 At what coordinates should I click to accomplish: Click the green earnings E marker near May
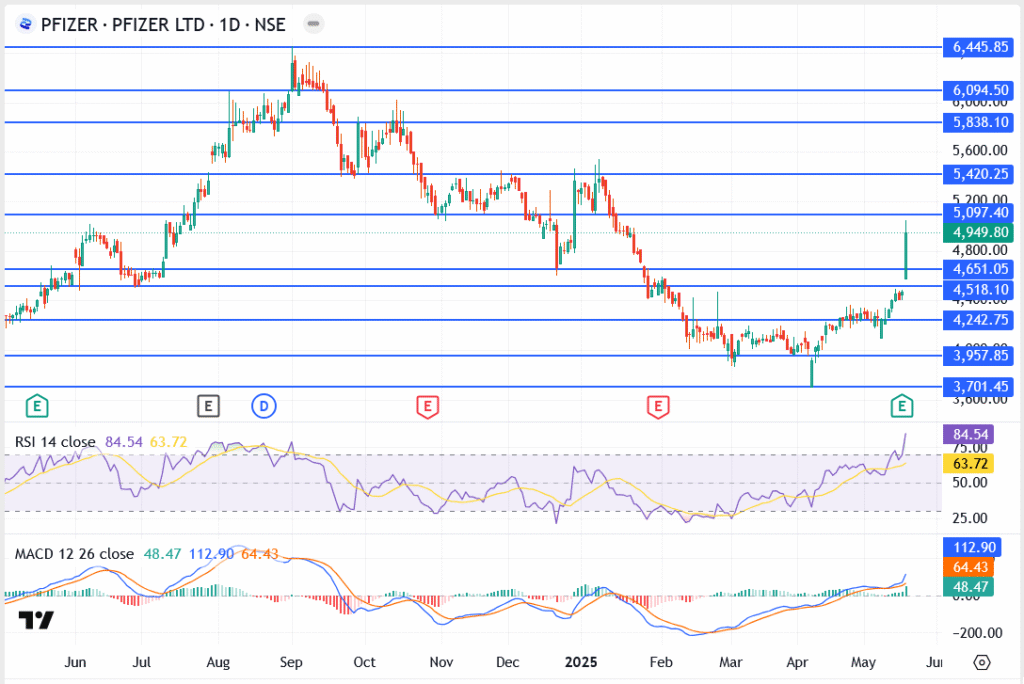click(x=902, y=406)
